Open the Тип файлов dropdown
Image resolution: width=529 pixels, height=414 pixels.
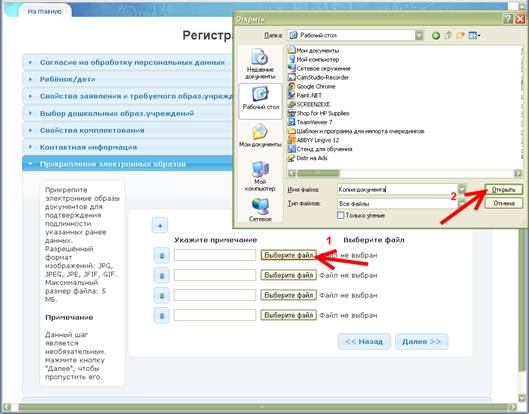(462, 203)
